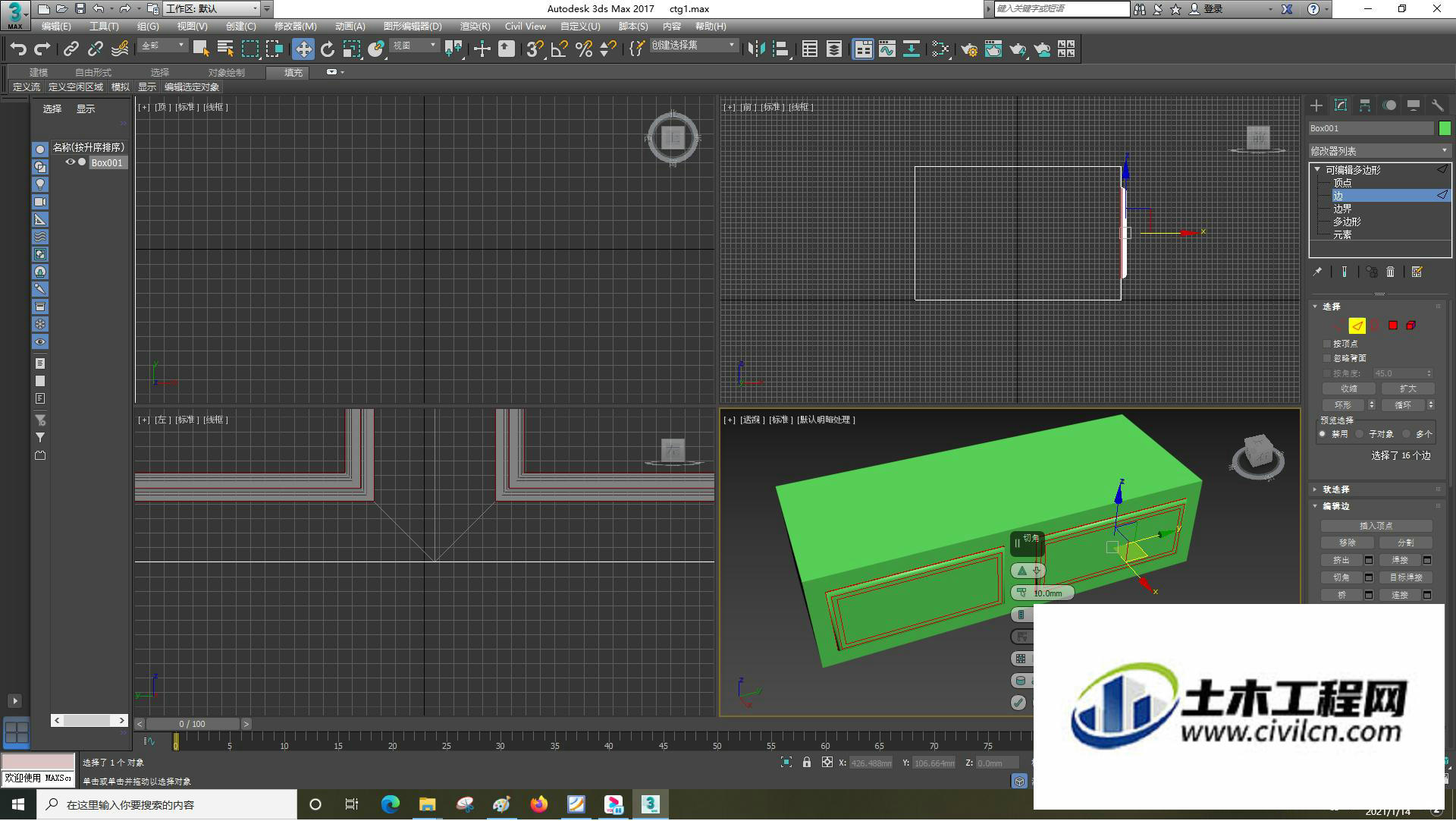
Task: Activate the Unlink Selection tool
Action: point(95,49)
